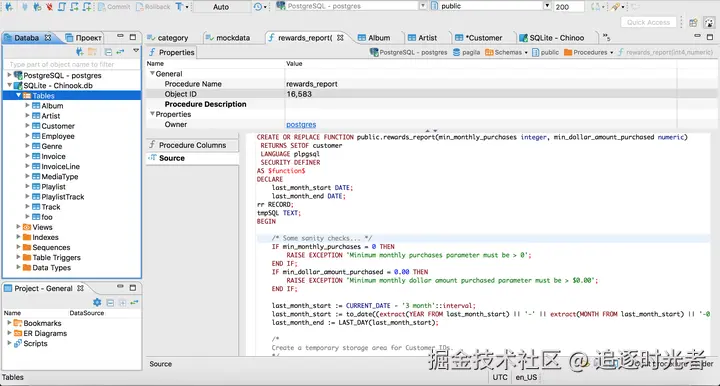This screenshot has height=386, width=720.
Task: Open the mockdata editor tab
Action: (228, 38)
